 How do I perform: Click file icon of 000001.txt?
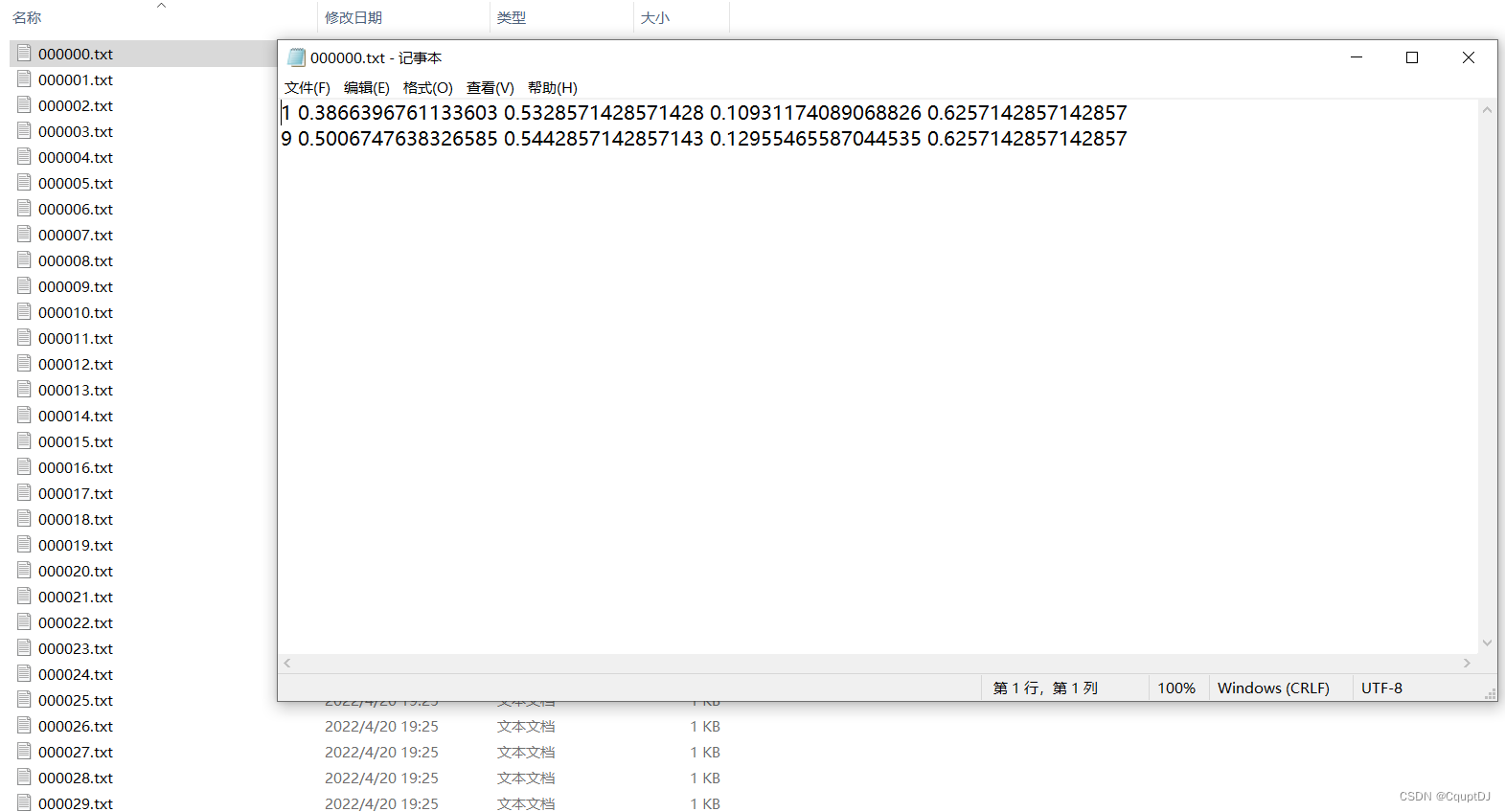tap(24, 79)
